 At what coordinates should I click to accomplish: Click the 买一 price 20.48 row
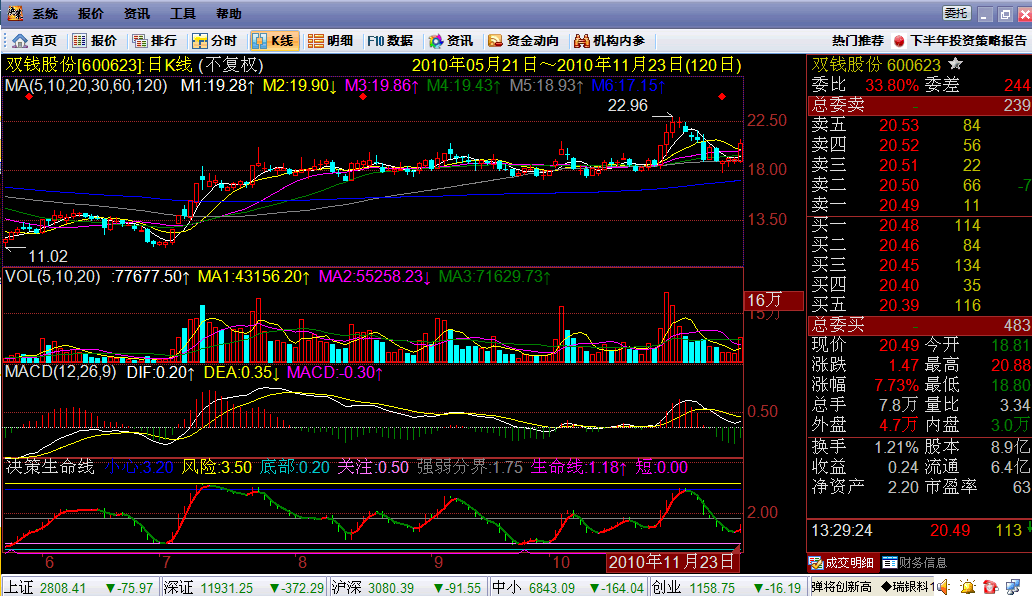(x=919, y=226)
